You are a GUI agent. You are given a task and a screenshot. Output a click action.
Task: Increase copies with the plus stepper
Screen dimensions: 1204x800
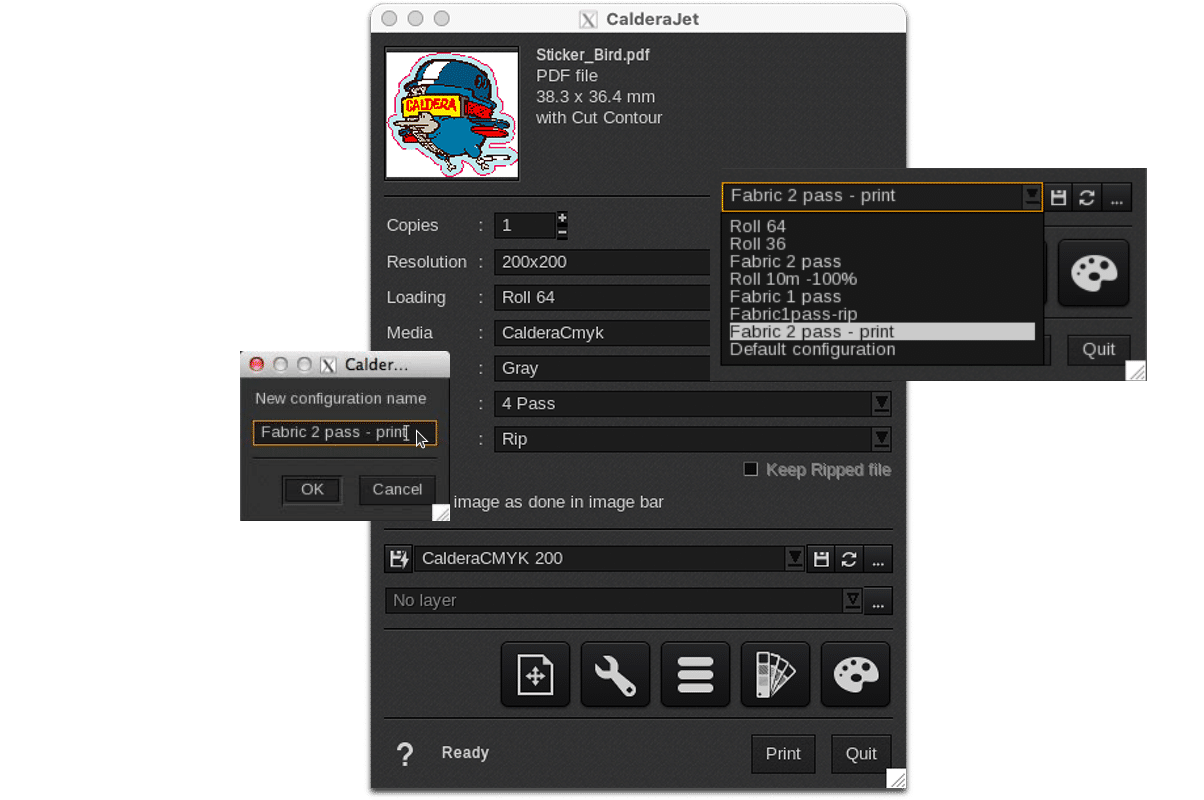562,218
